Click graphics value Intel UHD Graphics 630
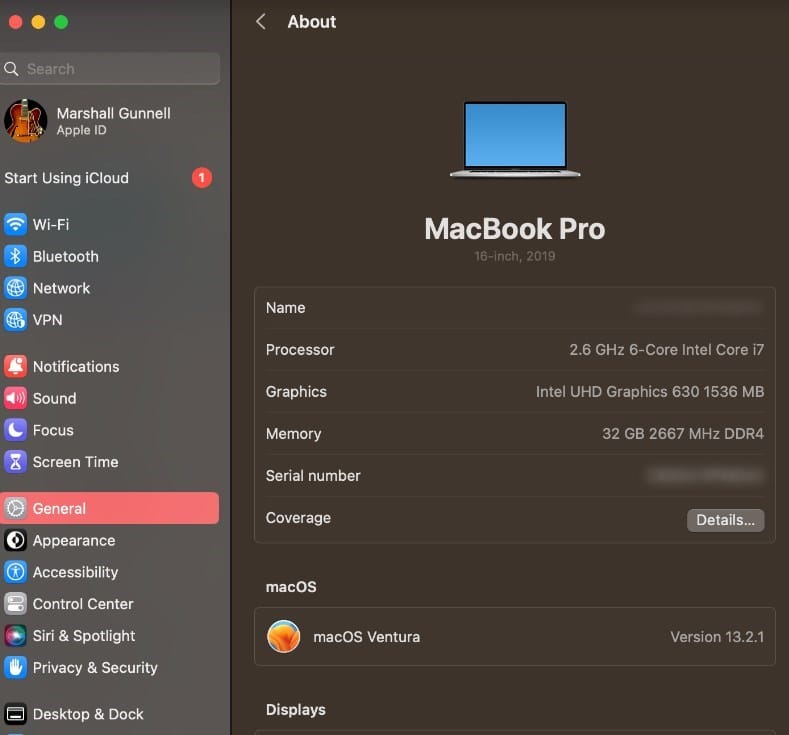 click(650, 391)
